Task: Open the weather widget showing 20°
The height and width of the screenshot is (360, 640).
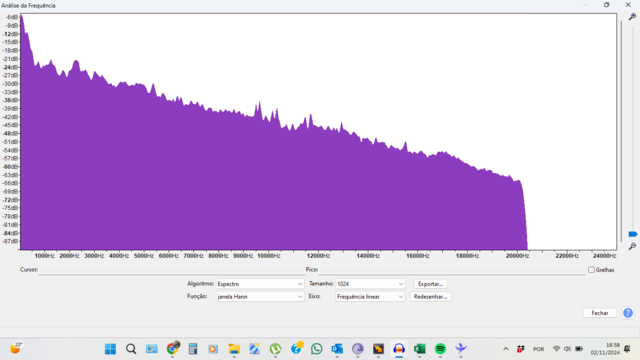Action: [x=16, y=348]
